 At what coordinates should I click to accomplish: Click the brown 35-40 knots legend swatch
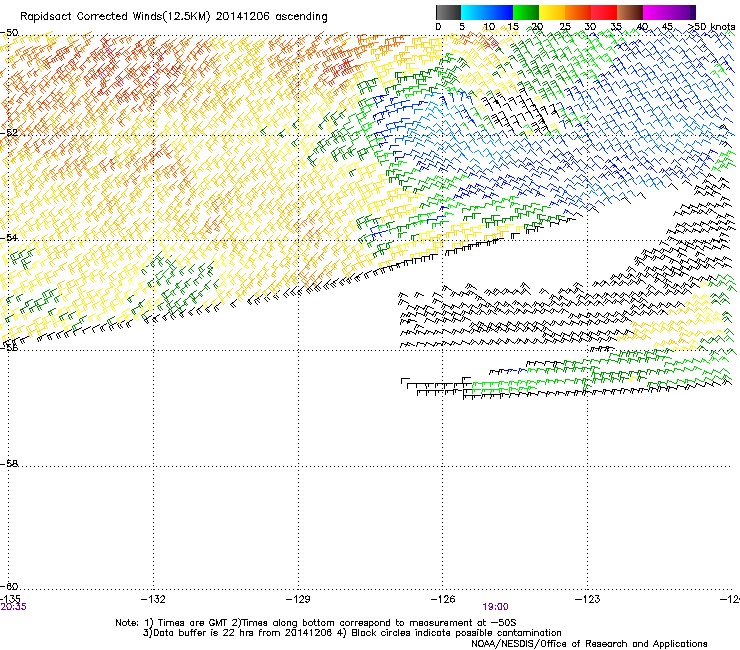coord(630,12)
